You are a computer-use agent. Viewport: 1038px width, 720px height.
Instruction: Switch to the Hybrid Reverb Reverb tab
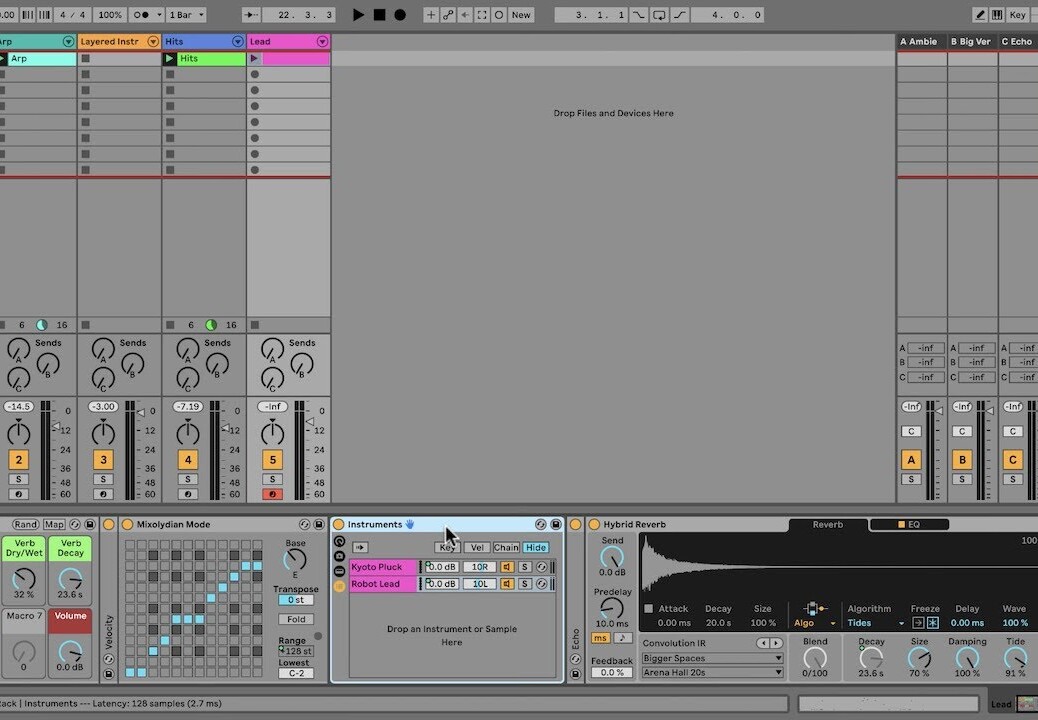(827, 525)
